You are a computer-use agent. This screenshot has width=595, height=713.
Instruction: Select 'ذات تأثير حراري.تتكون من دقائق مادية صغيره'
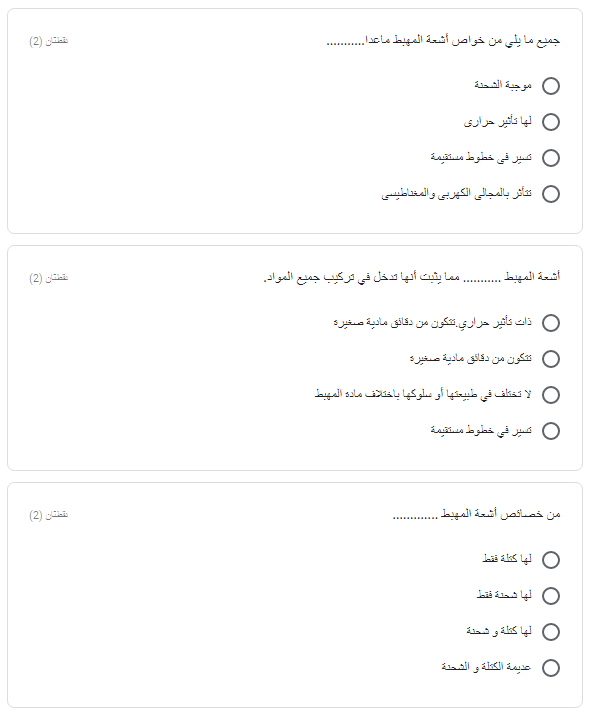pos(550,323)
